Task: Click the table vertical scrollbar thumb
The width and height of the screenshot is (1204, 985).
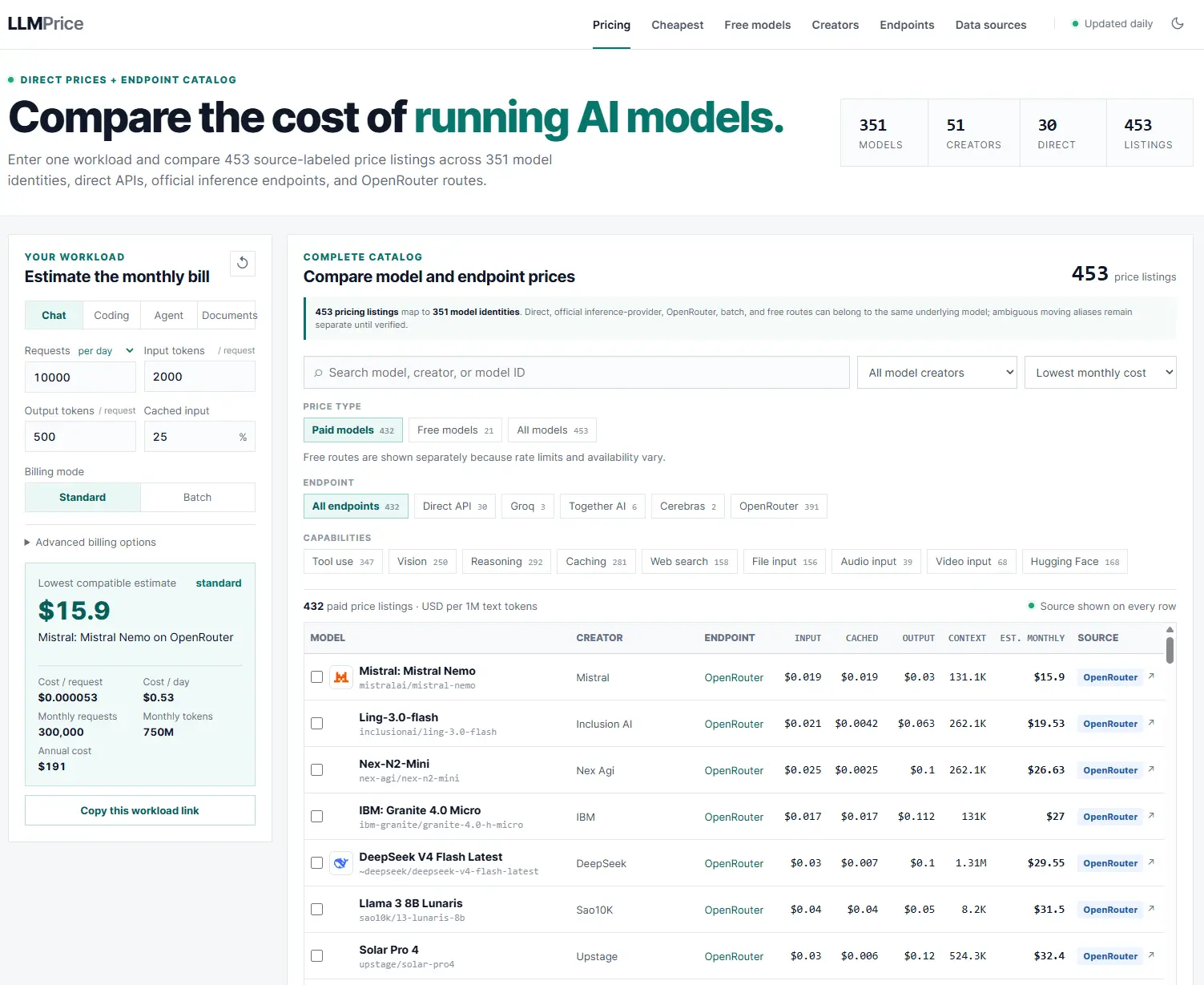Action: click(x=1170, y=650)
